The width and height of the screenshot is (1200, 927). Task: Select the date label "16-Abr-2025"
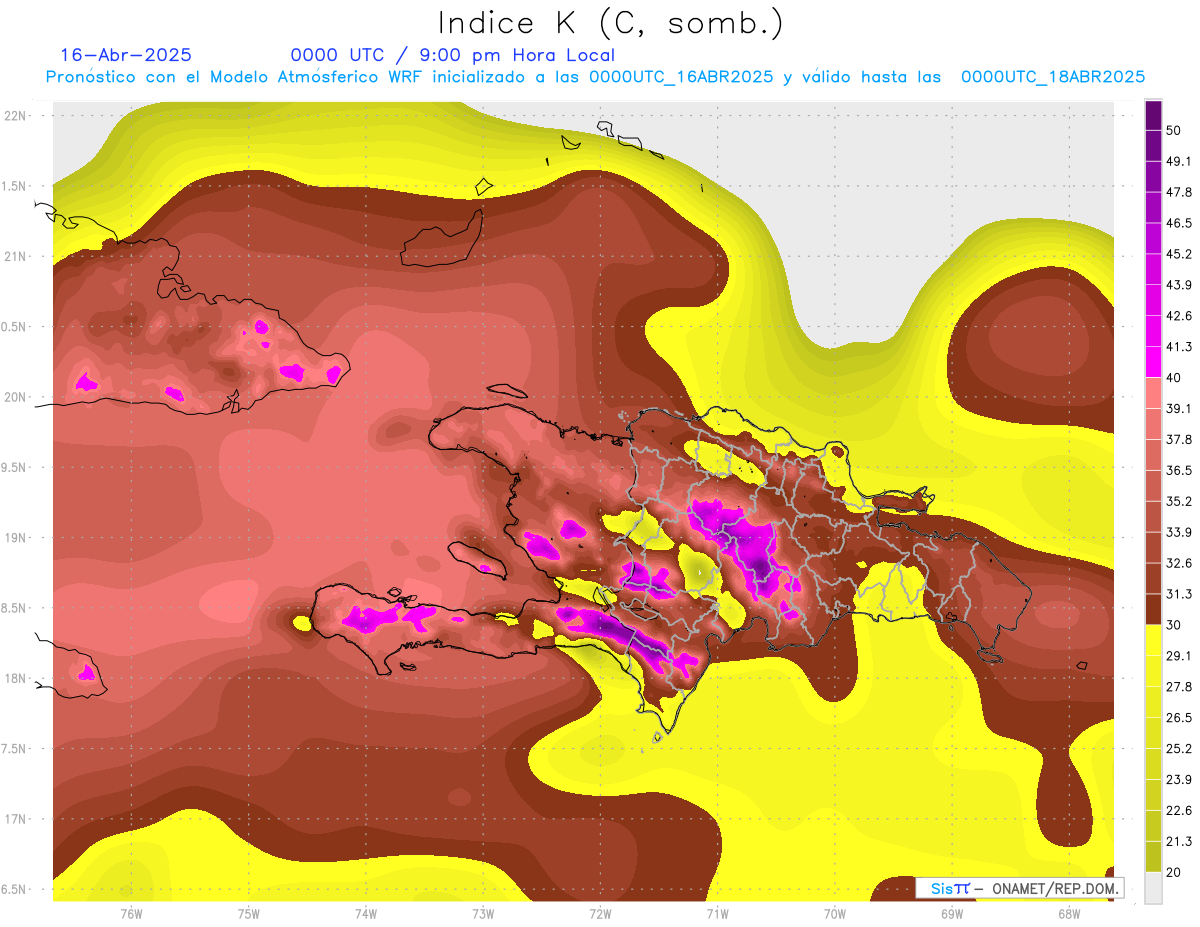[126, 55]
